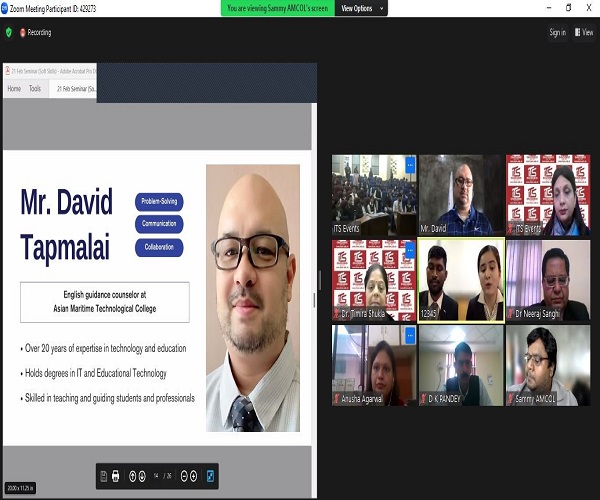Click 'English guidance counselor at' text box
The image size is (600, 500).
point(105,302)
